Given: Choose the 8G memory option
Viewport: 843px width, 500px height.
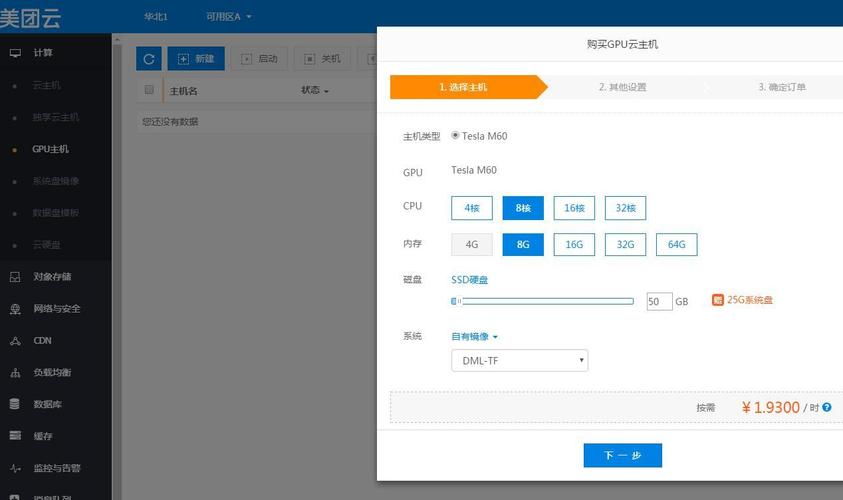Looking at the screenshot, I should [523, 245].
